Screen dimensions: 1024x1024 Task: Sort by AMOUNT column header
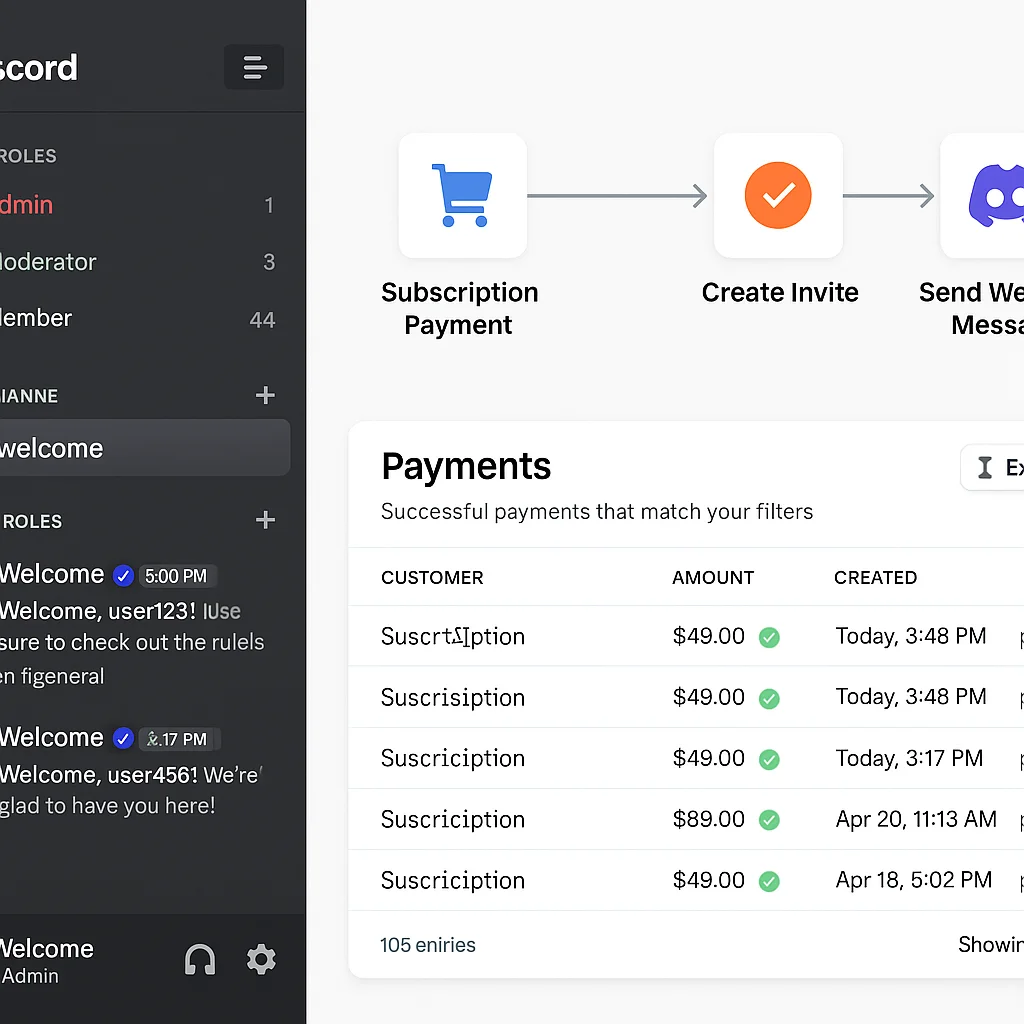[x=713, y=578]
